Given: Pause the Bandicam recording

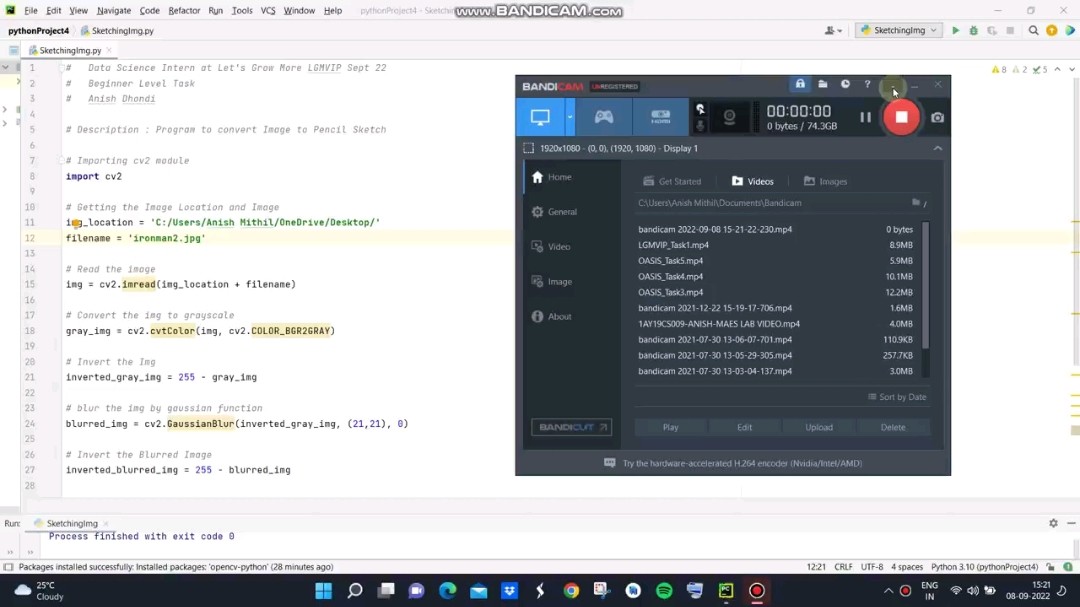Looking at the screenshot, I should [865, 117].
